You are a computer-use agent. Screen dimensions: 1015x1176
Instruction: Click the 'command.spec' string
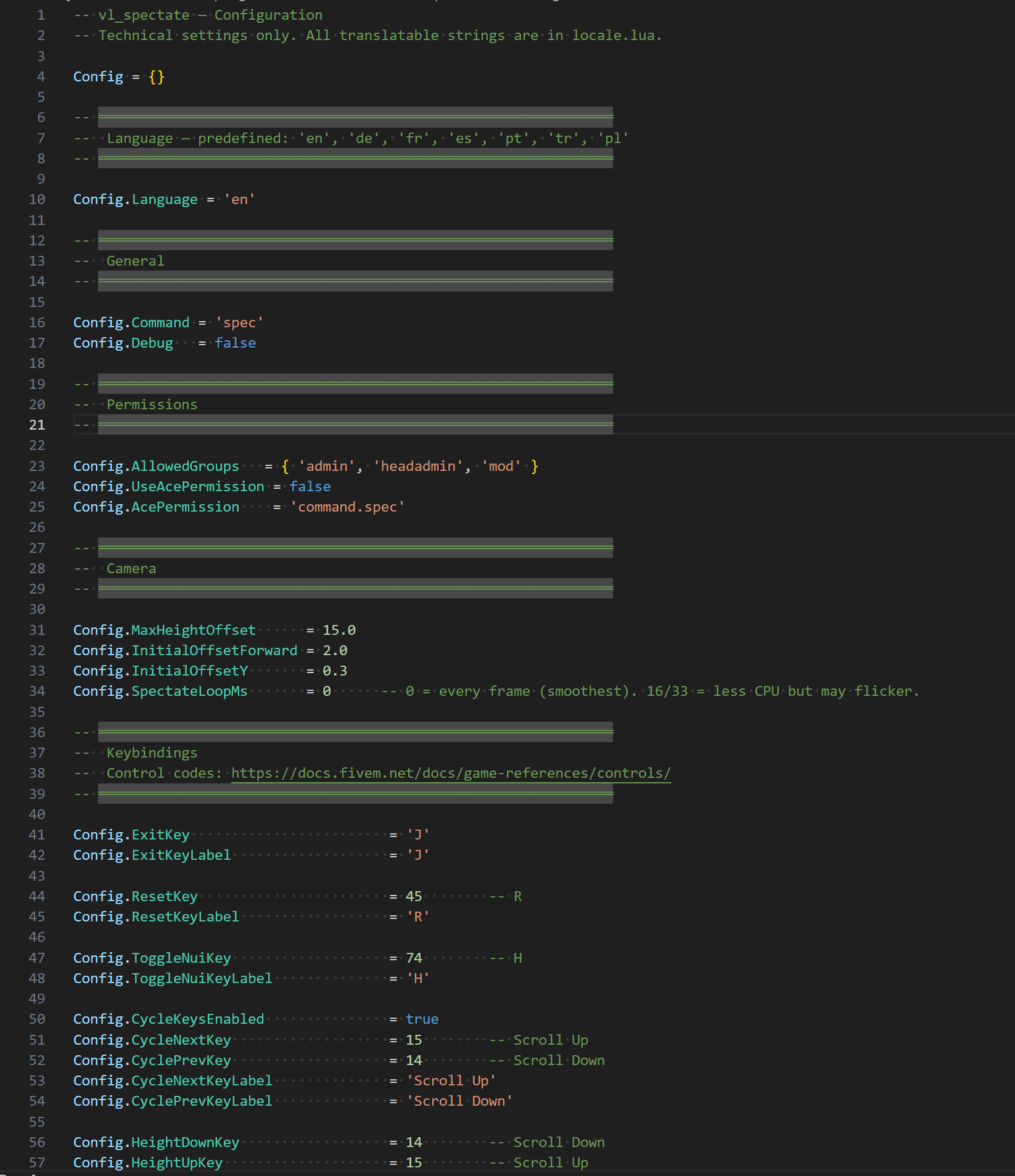pyautogui.click(x=347, y=507)
